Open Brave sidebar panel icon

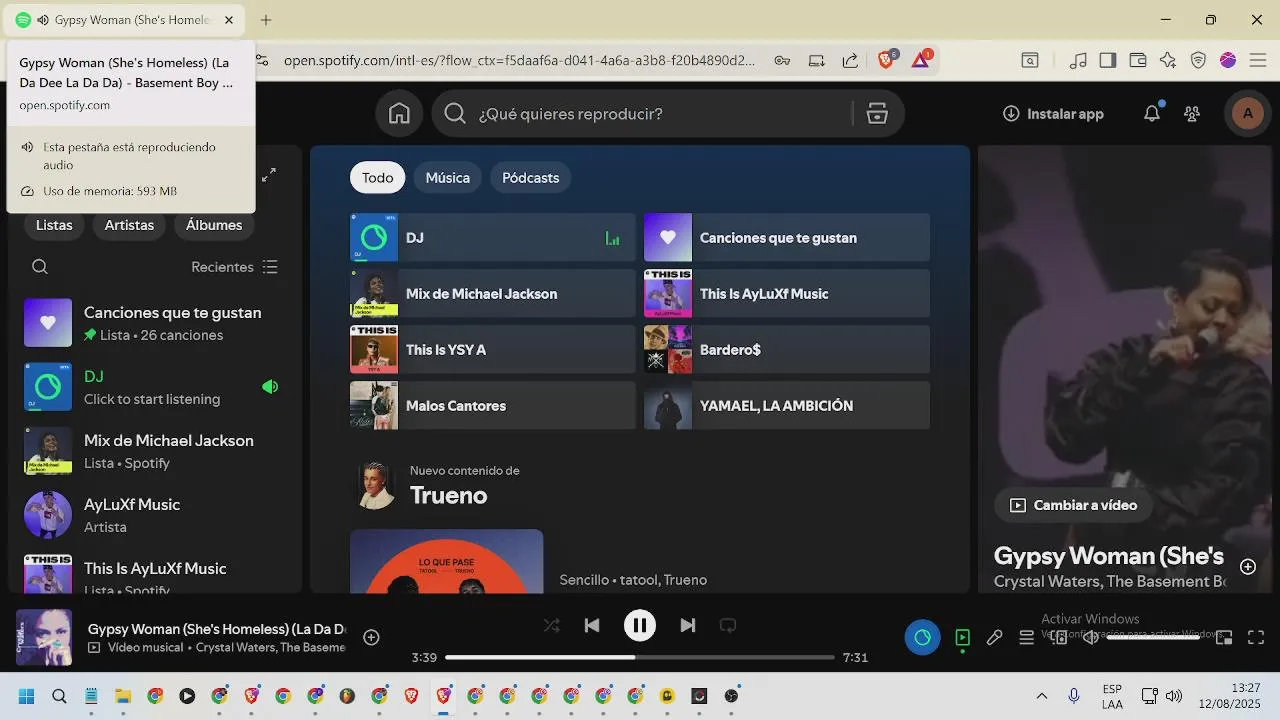pos(1108,60)
